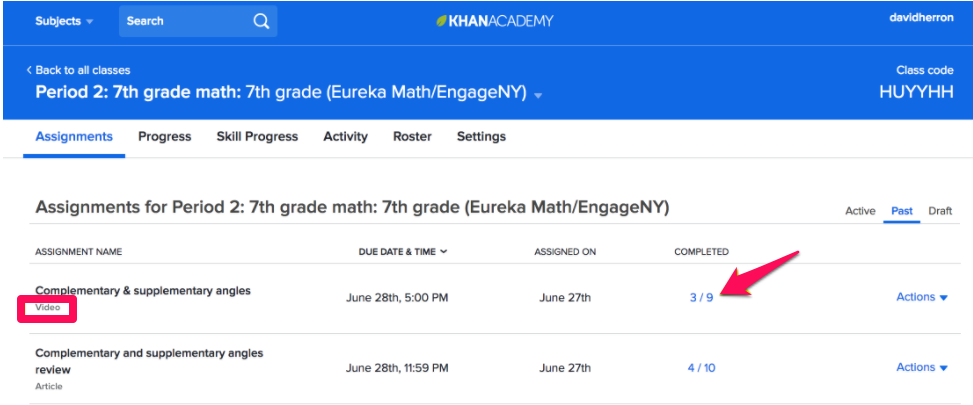973x405 pixels.
Task: Type in the Search field
Action: [184, 21]
